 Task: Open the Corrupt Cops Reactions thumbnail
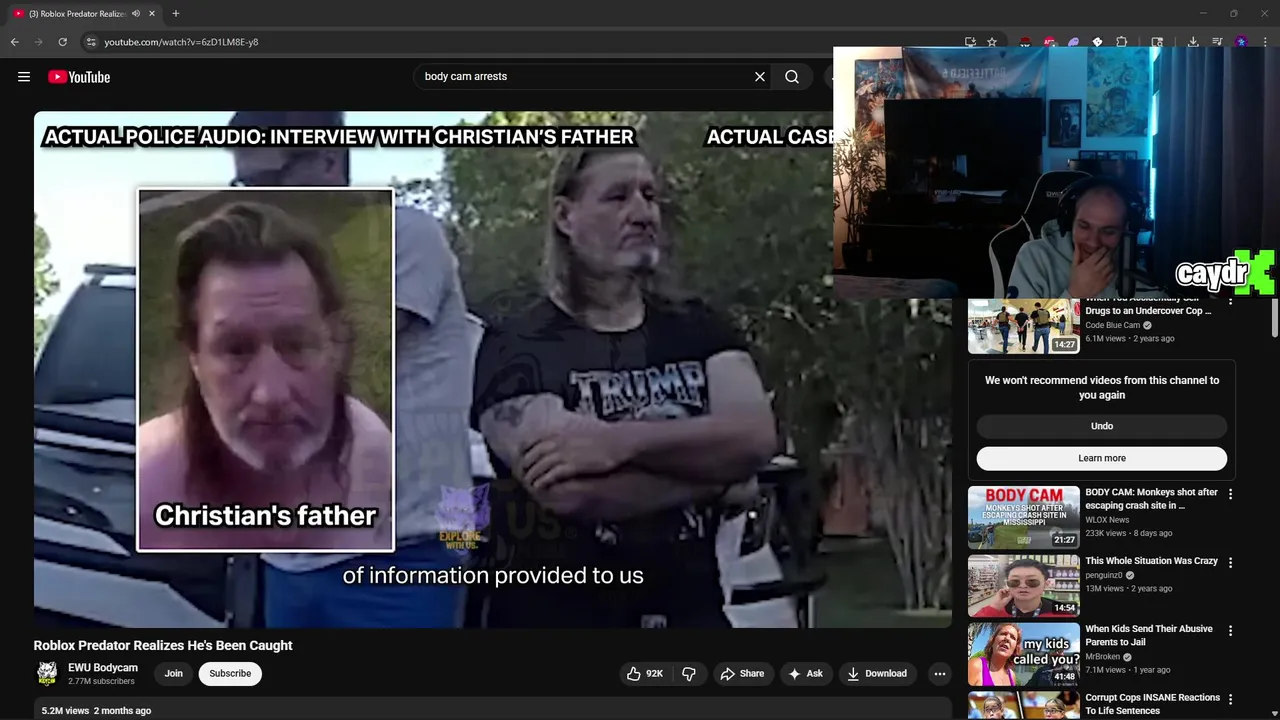tap(1023, 706)
